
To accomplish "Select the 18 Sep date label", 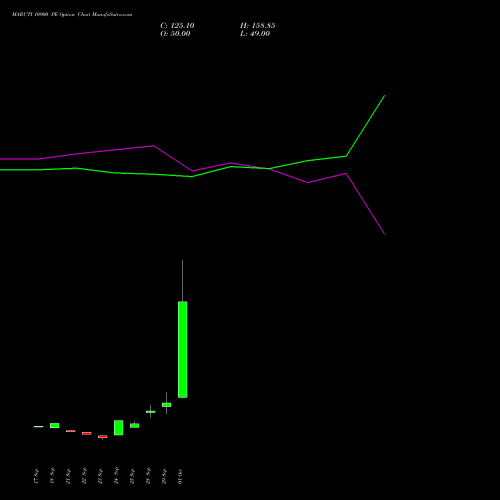I will click(x=52, y=476).
